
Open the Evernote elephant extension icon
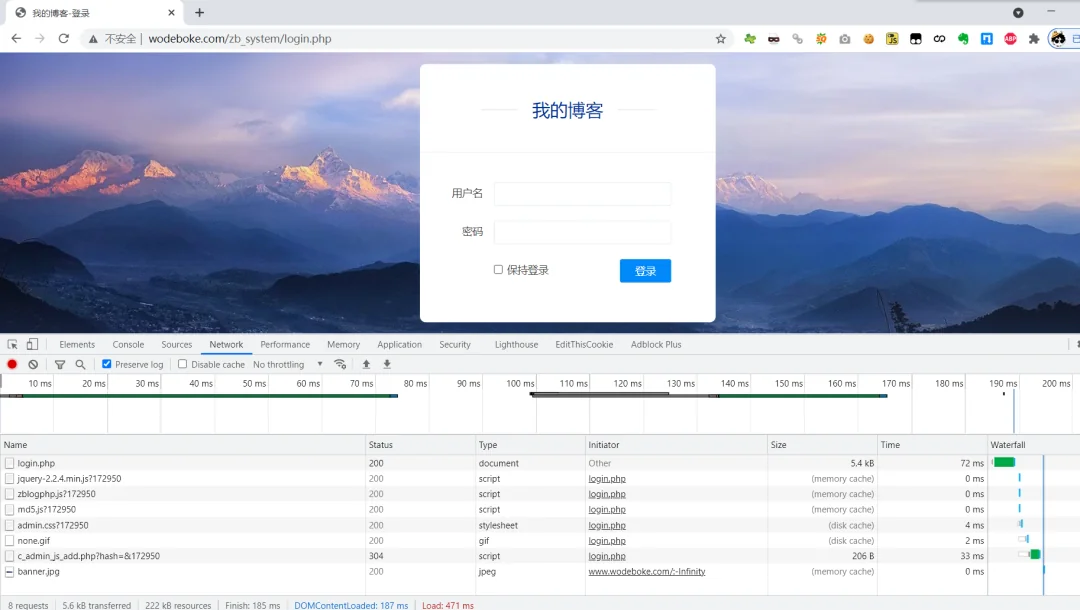click(x=963, y=39)
